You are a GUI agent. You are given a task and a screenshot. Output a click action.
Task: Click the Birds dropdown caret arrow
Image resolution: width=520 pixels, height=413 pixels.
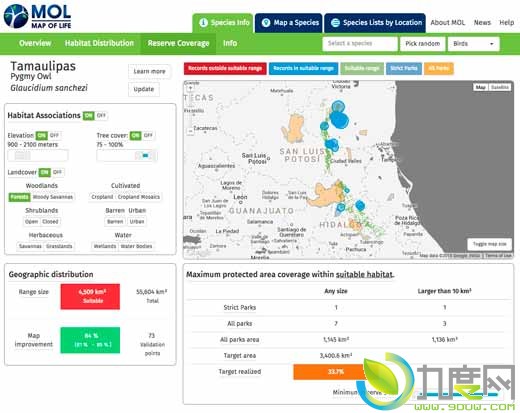492,44
